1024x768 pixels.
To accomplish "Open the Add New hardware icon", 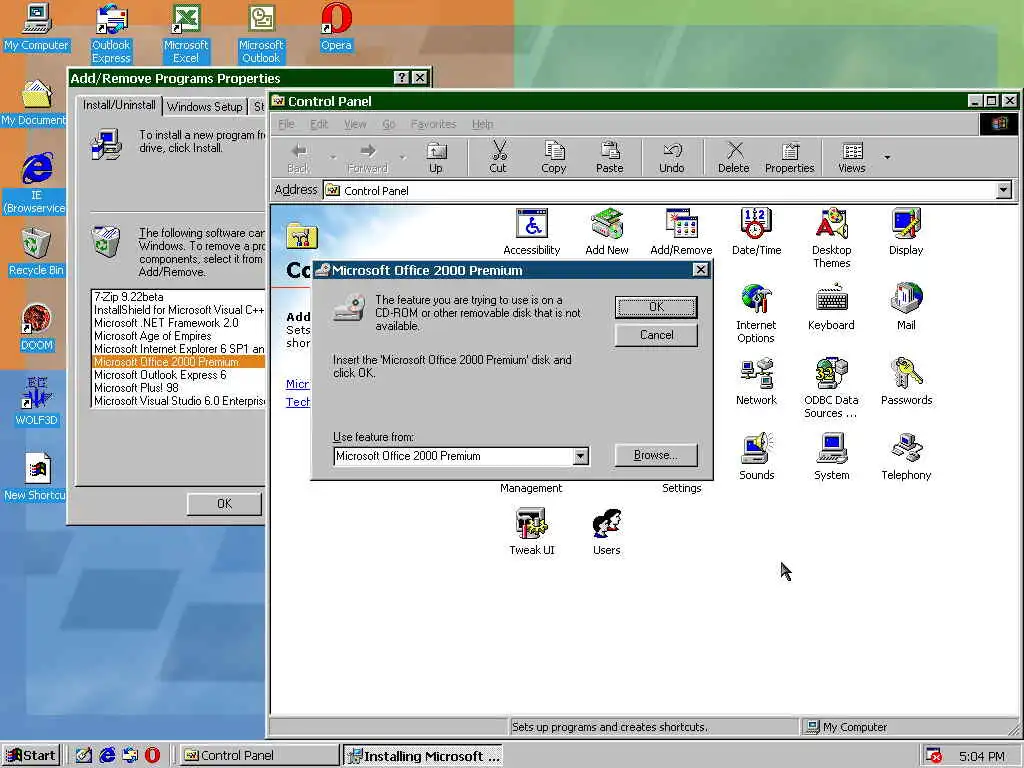I will pos(607,232).
